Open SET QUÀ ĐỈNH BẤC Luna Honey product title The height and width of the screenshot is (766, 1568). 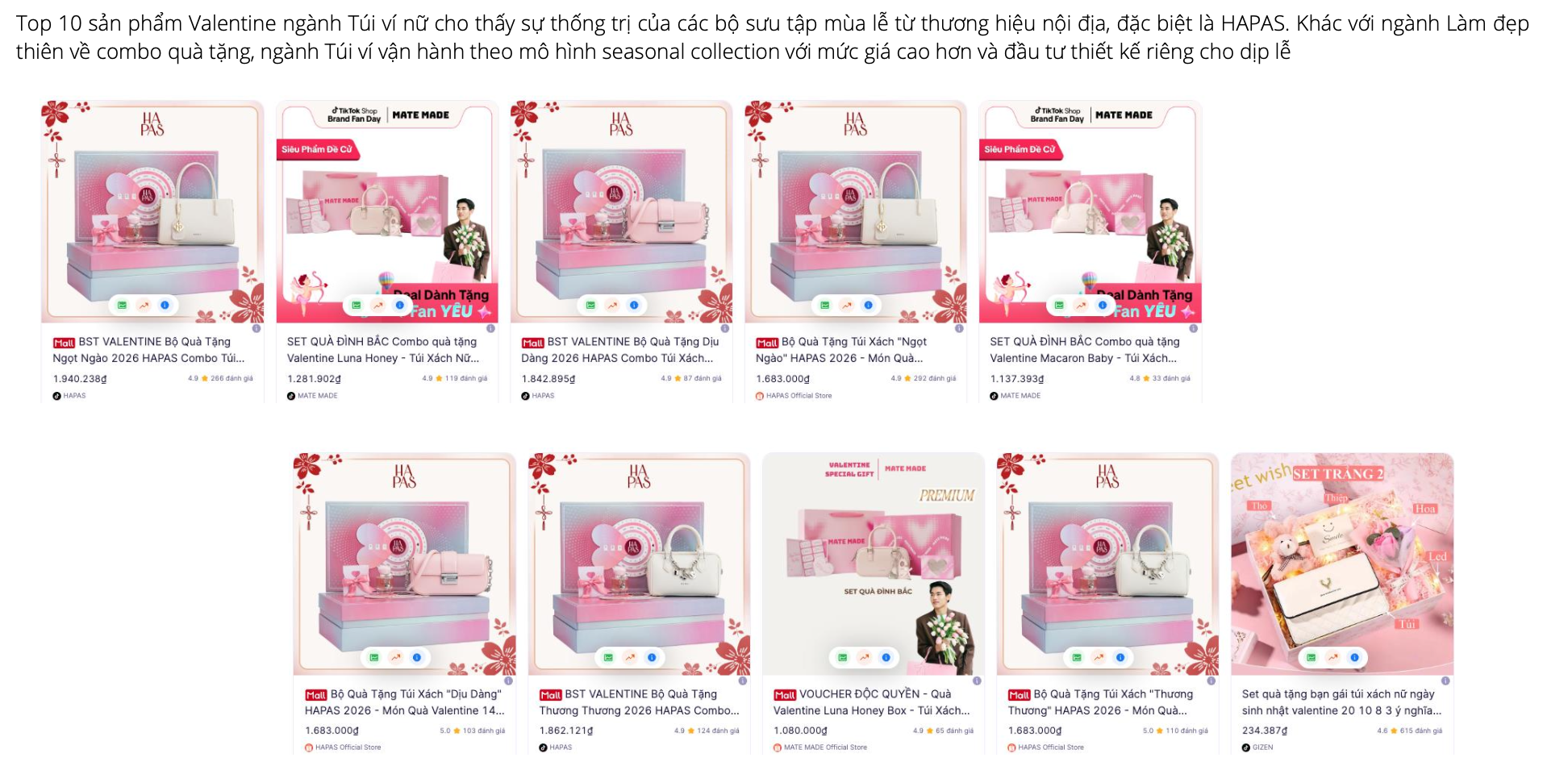click(x=383, y=350)
